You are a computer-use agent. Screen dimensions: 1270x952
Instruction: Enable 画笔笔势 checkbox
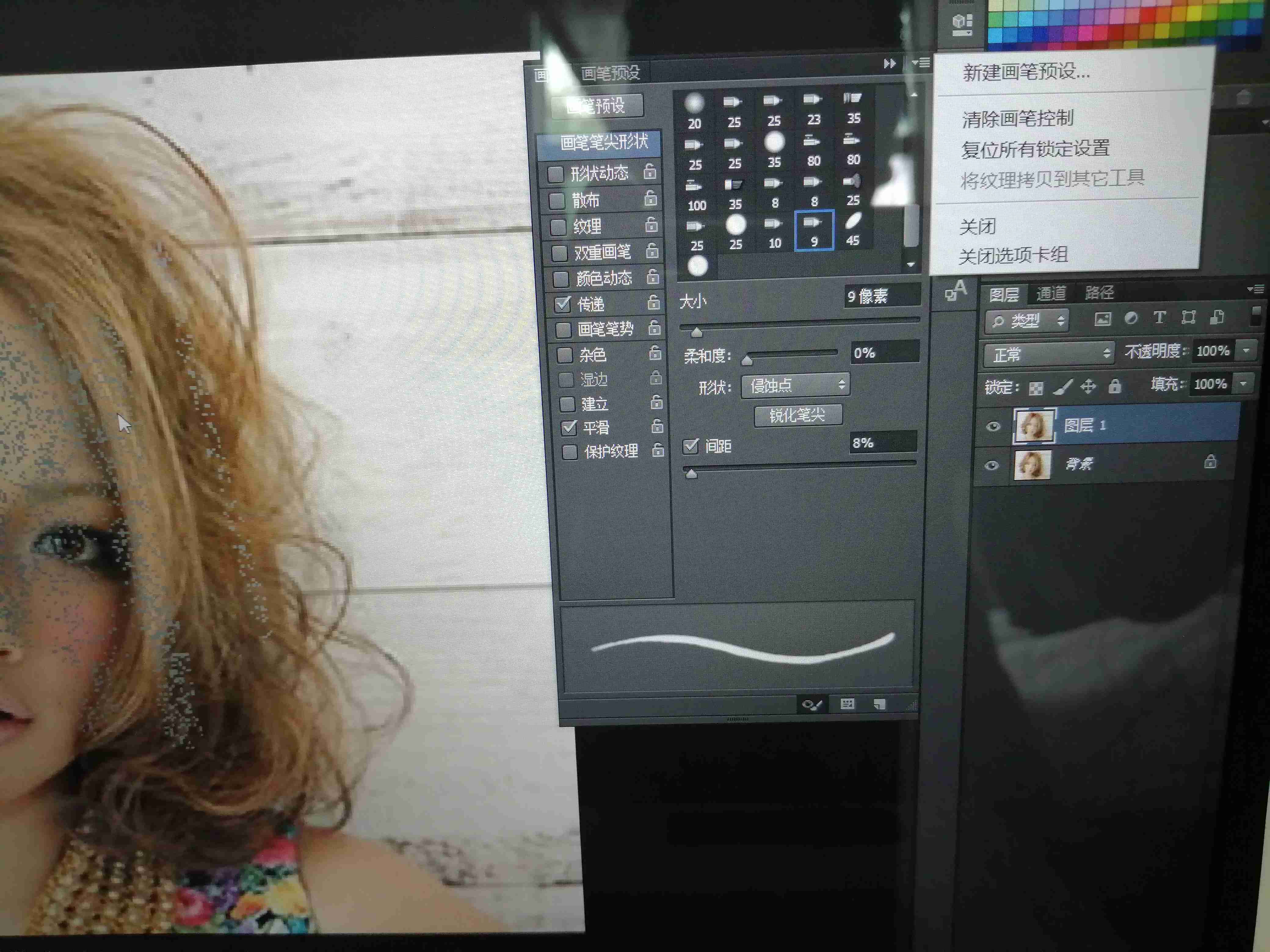[x=563, y=330]
